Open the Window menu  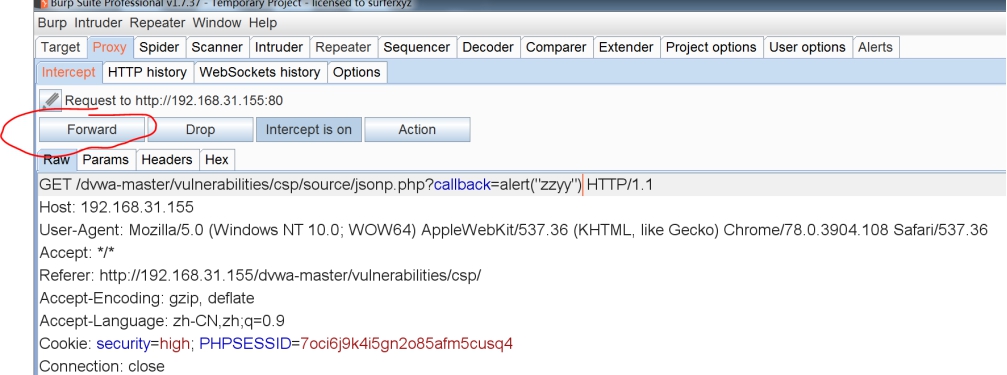pos(216,22)
